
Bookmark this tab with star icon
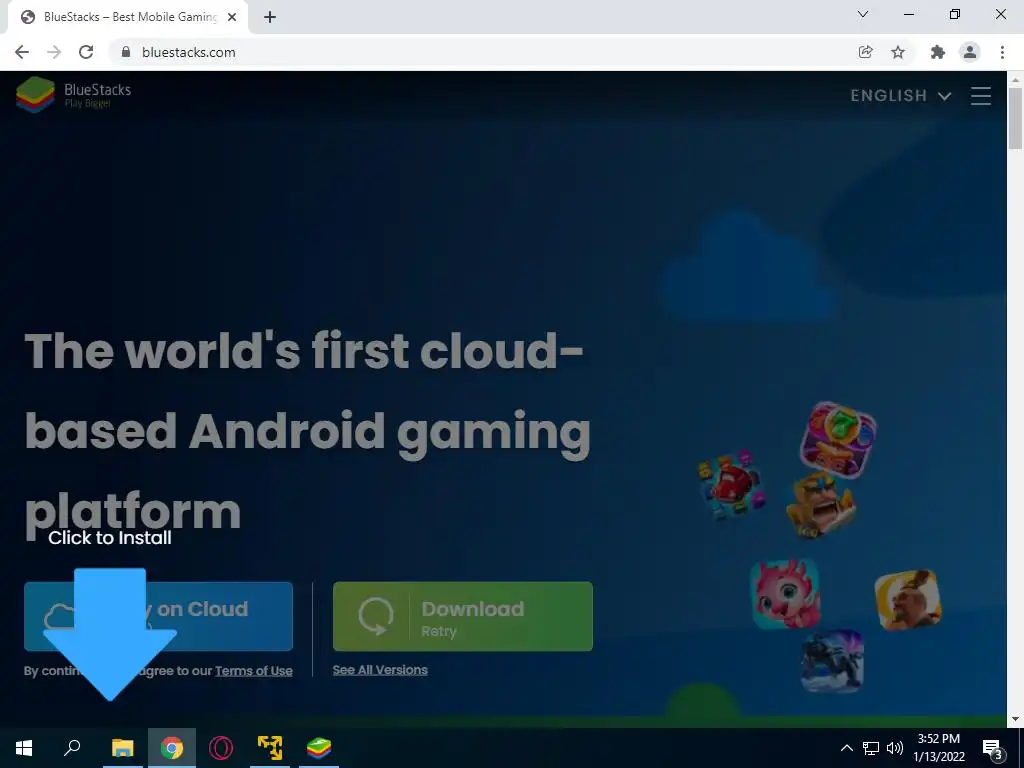tap(898, 52)
